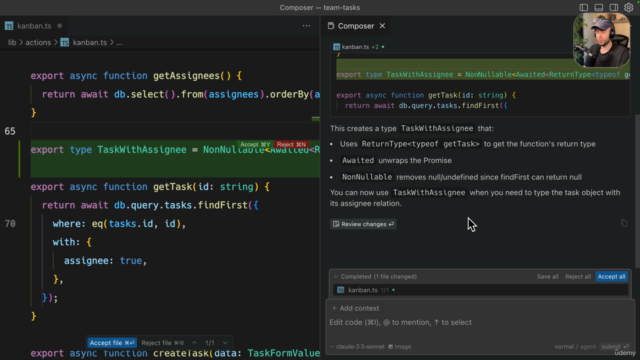
Task: Click Add context button
Action: 355,308
